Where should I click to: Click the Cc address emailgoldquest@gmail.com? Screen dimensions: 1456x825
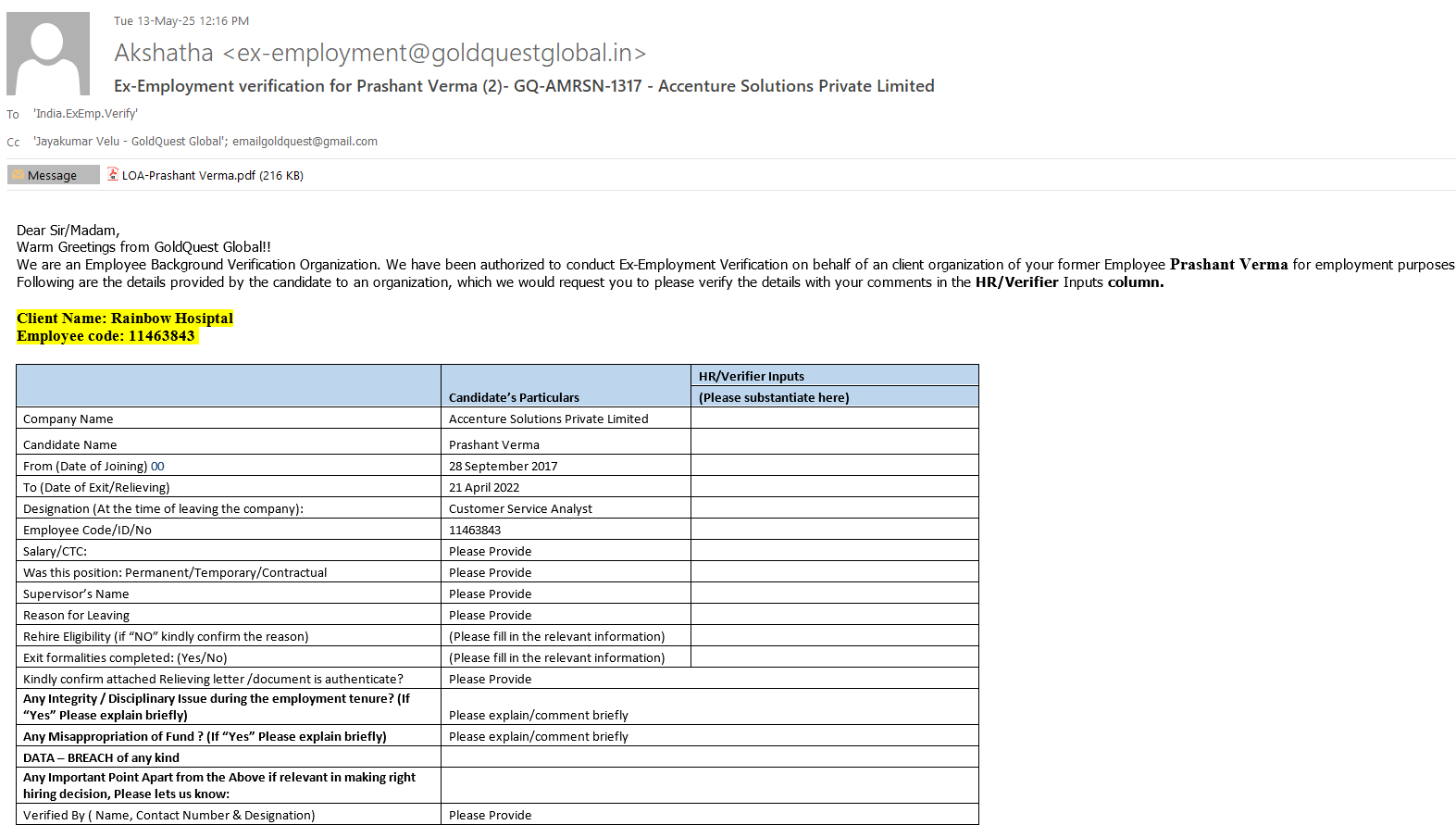coord(305,142)
